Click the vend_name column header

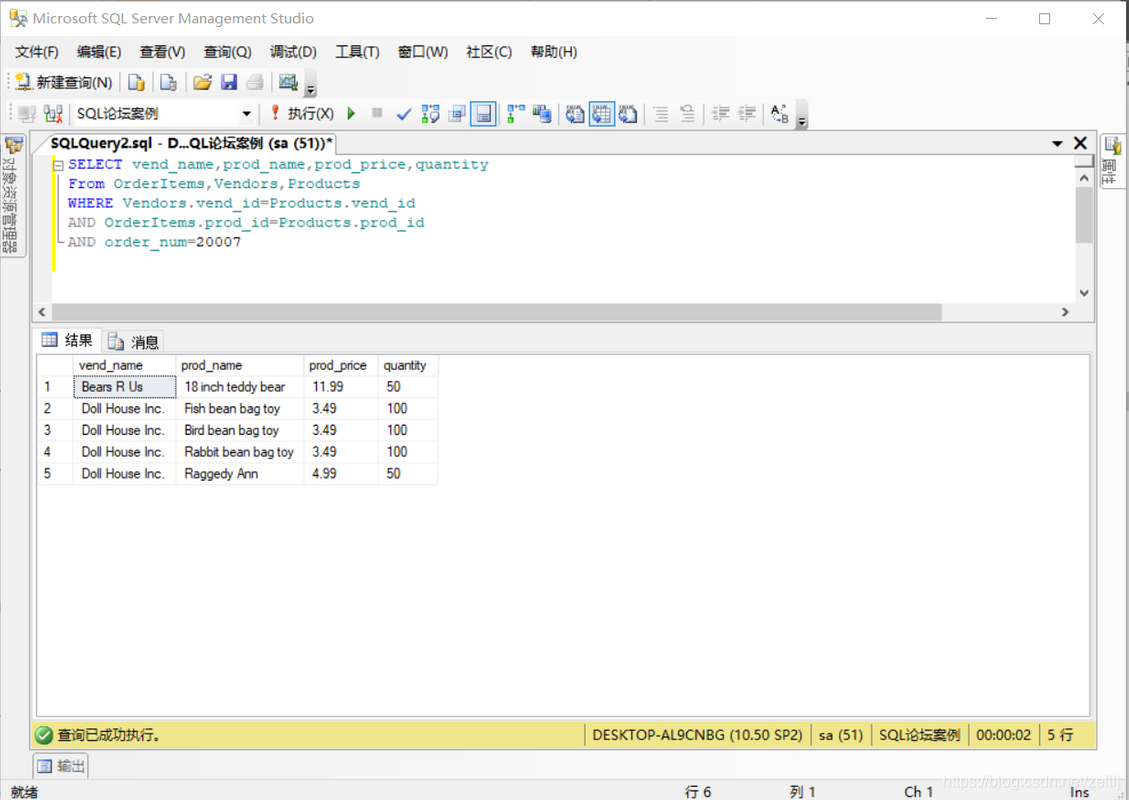pos(124,365)
